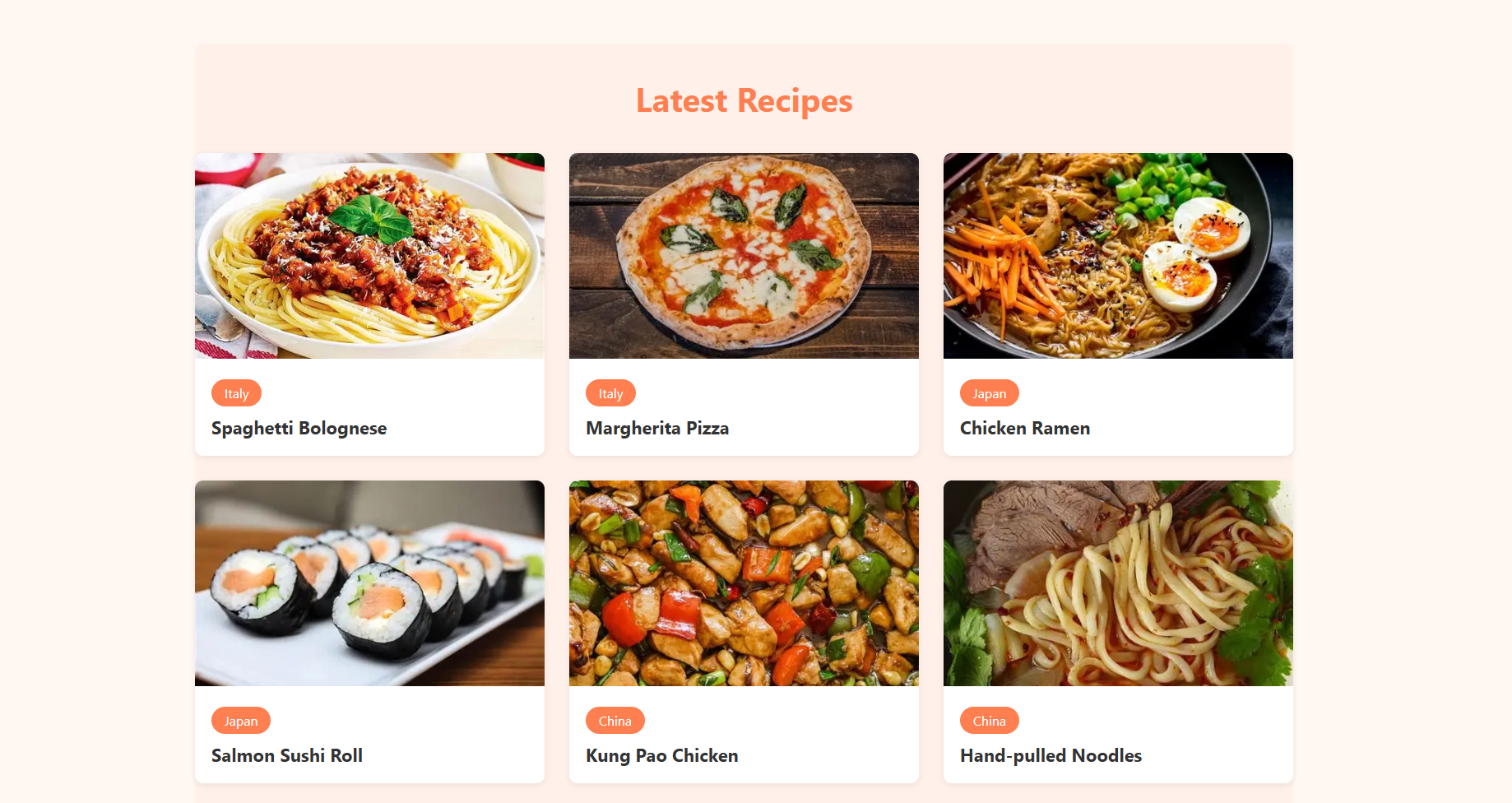Click the Spaghetti Bolognese title

tap(299, 429)
